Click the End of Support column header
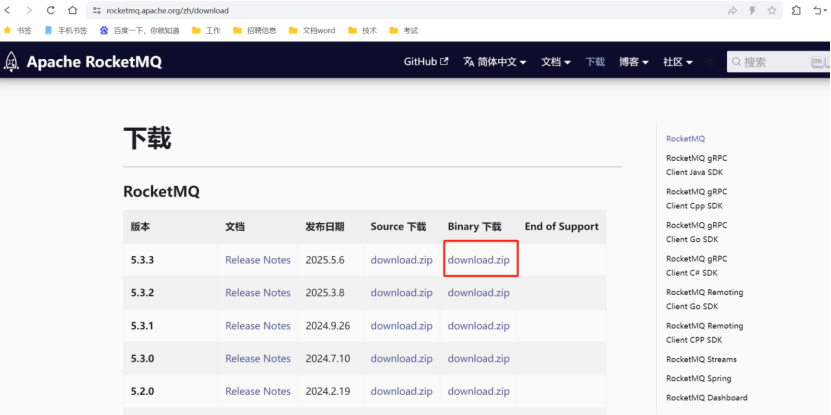Image resolution: width=831 pixels, height=415 pixels. pos(561,226)
